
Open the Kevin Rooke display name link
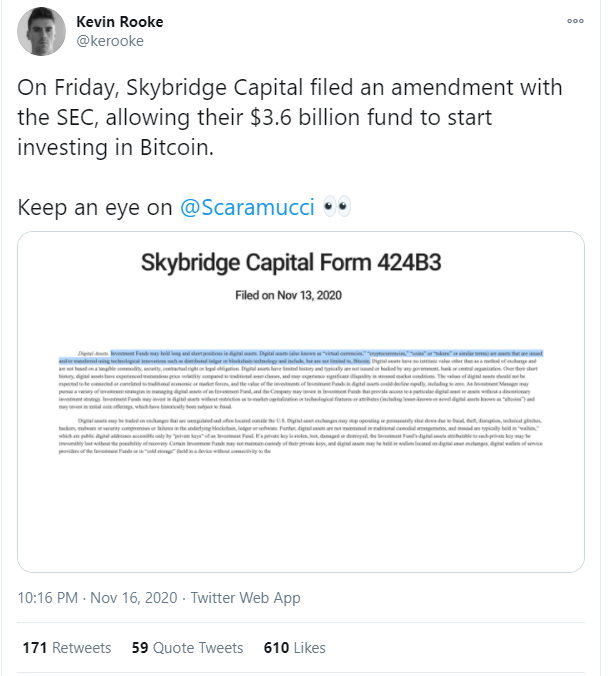tap(121, 21)
